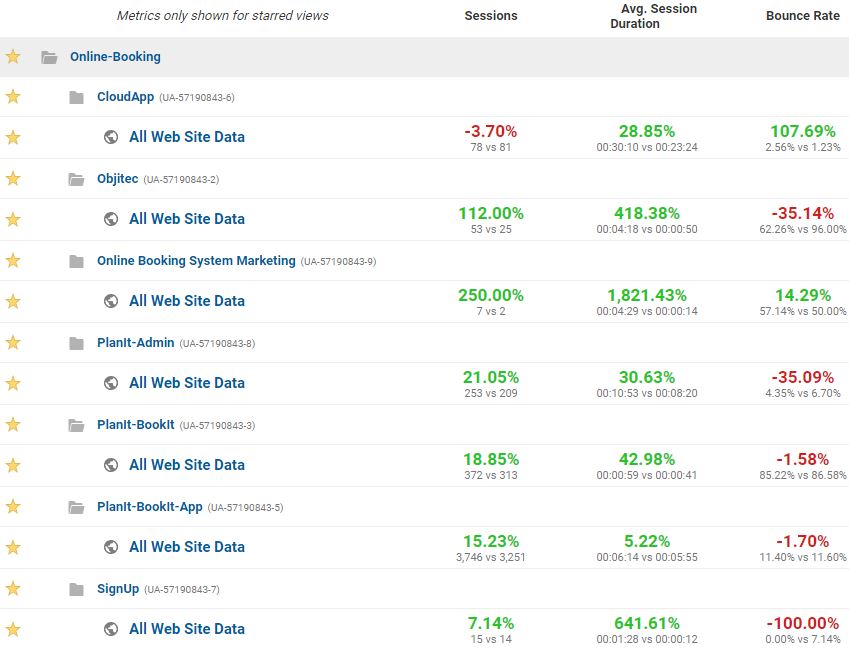Click globe icon under PlanIt-Admin view
This screenshot has width=849, height=650.
pos(111,383)
